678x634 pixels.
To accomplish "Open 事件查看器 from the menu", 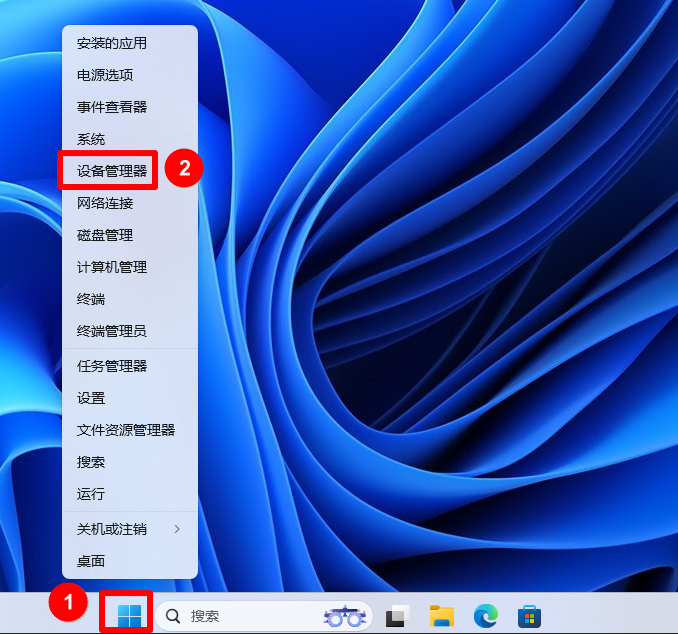I will pos(130,107).
